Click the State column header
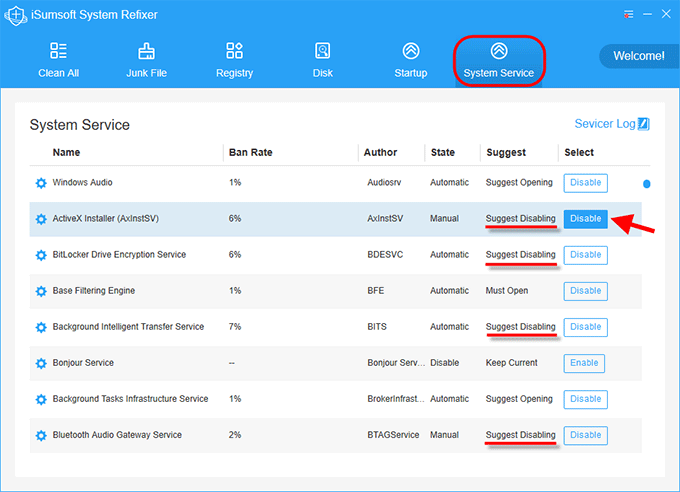The height and width of the screenshot is (492, 680). pyautogui.click(x=443, y=152)
